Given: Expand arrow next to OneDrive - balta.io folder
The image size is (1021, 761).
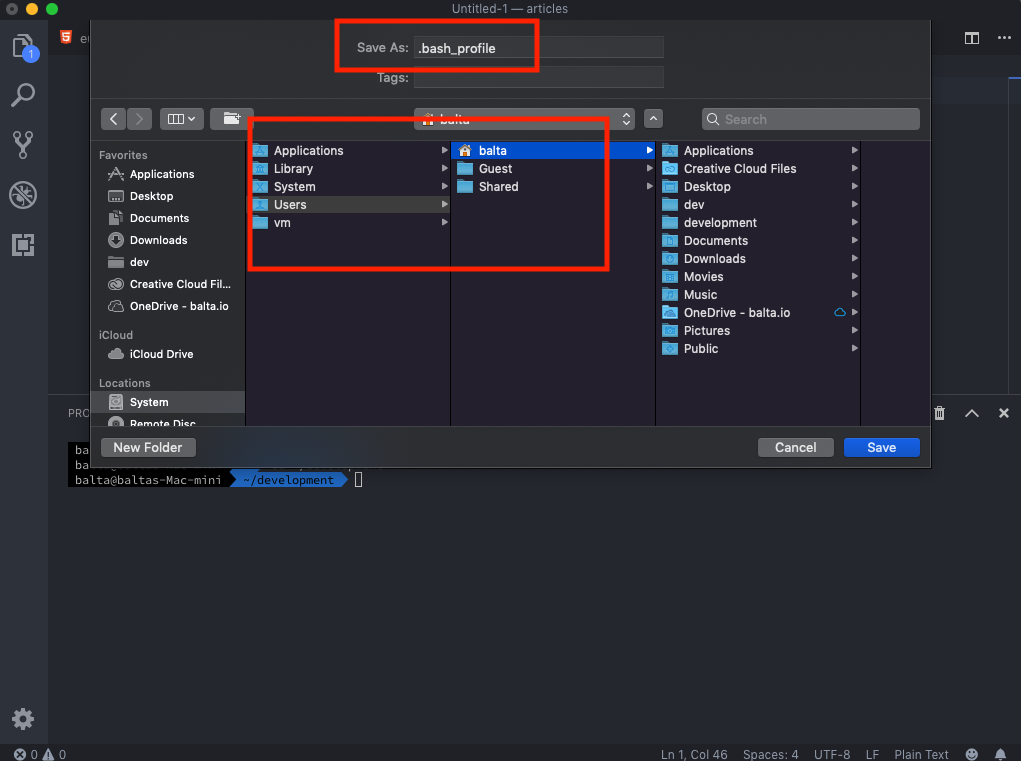Looking at the screenshot, I should (854, 312).
